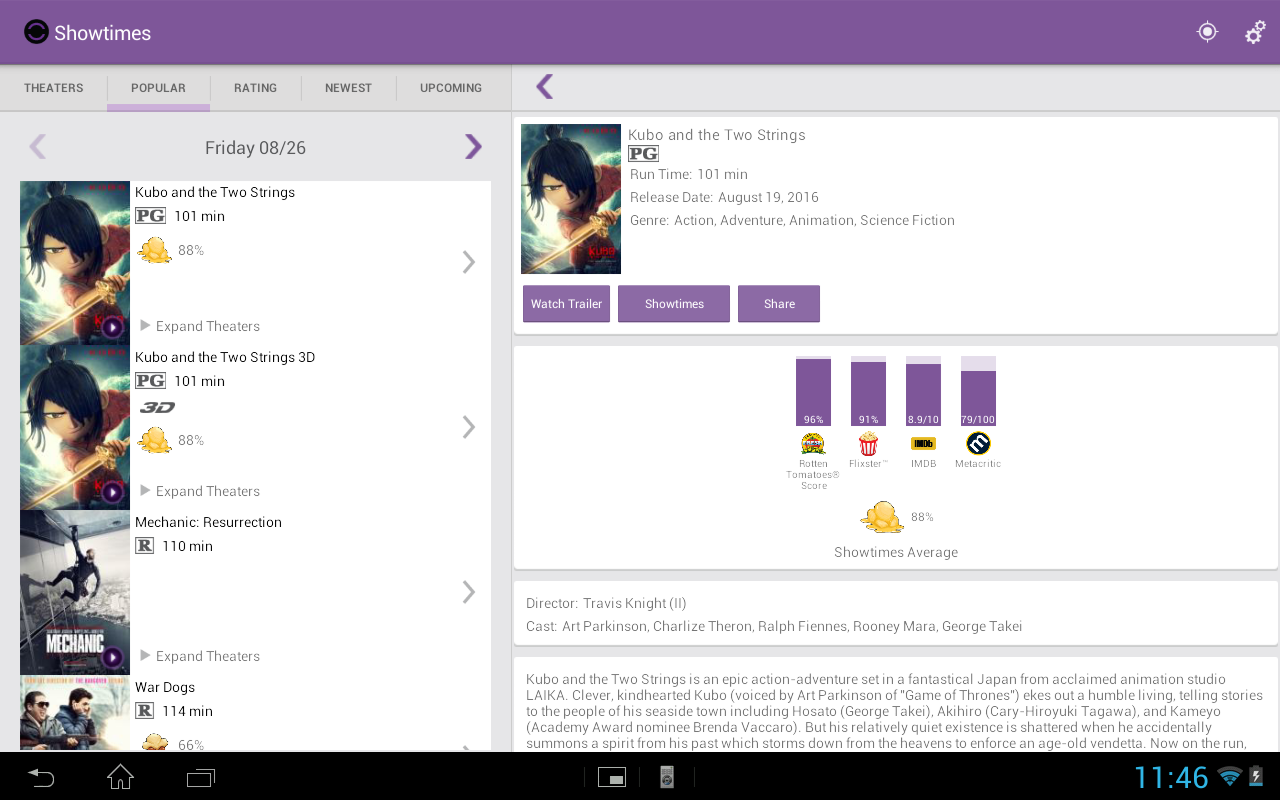The height and width of the screenshot is (800, 1280).
Task: Go to the previous date
Action: pos(38,147)
